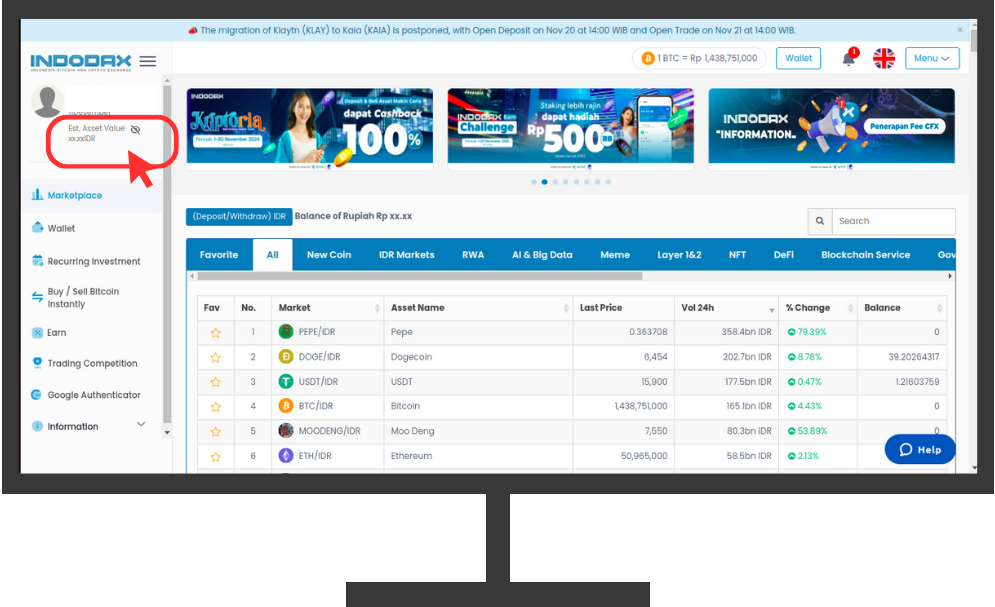995x607 pixels.
Task: Click the Search input field
Action: pyautogui.click(x=893, y=221)
